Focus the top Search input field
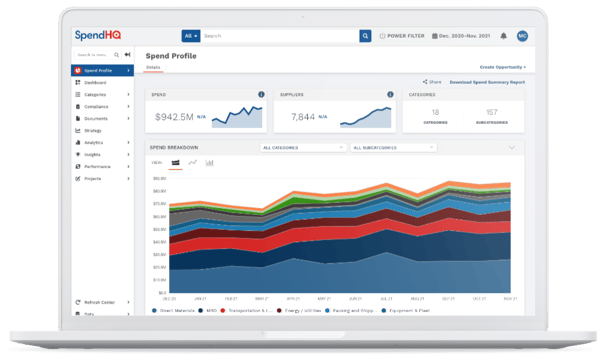600x361 pixels. point(280,36)
